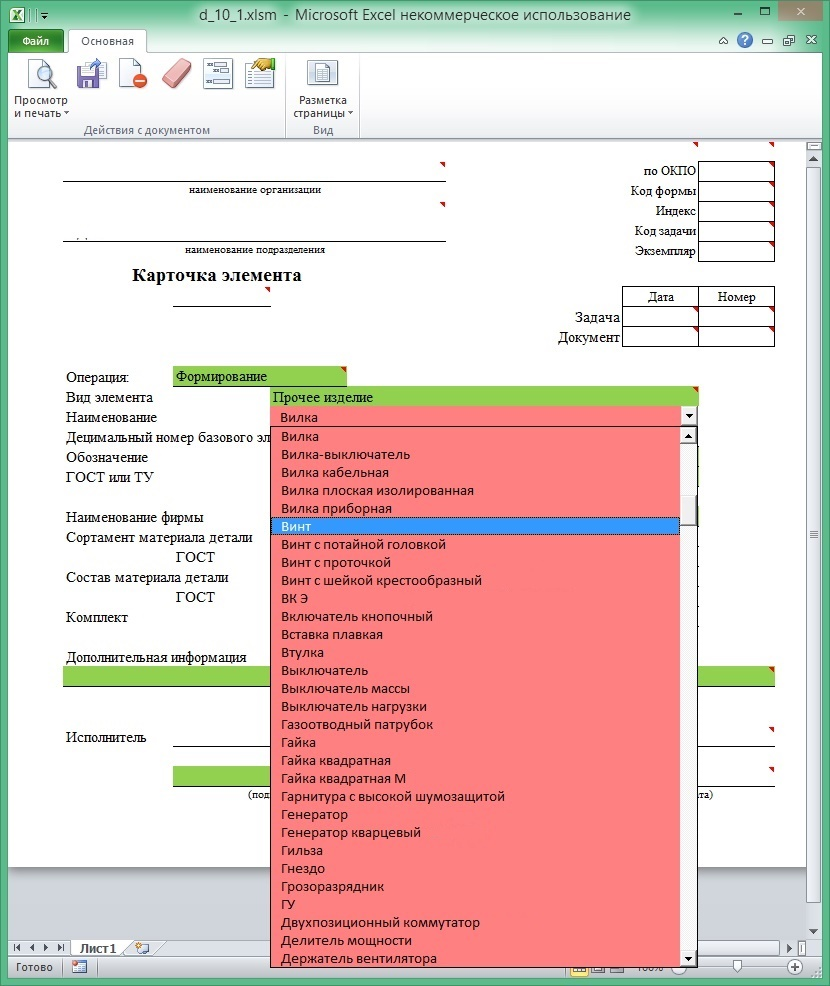Select Вилка приборная list entry

[475, 508]
